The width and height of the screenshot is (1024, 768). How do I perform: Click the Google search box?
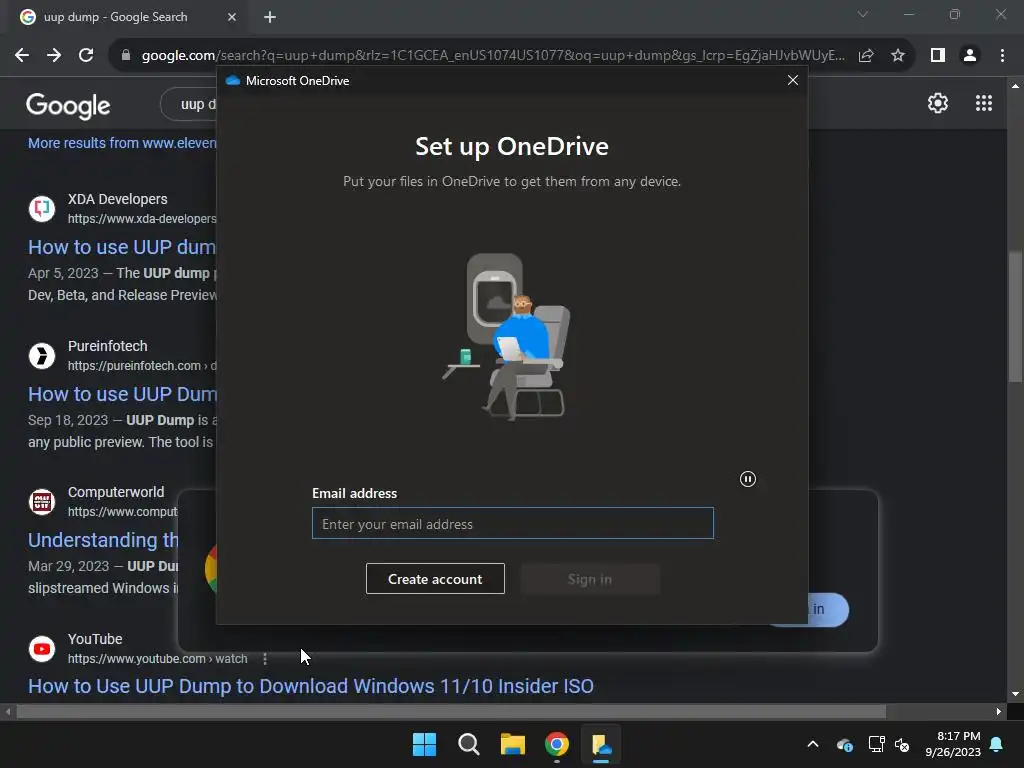[x=189, y=104]
